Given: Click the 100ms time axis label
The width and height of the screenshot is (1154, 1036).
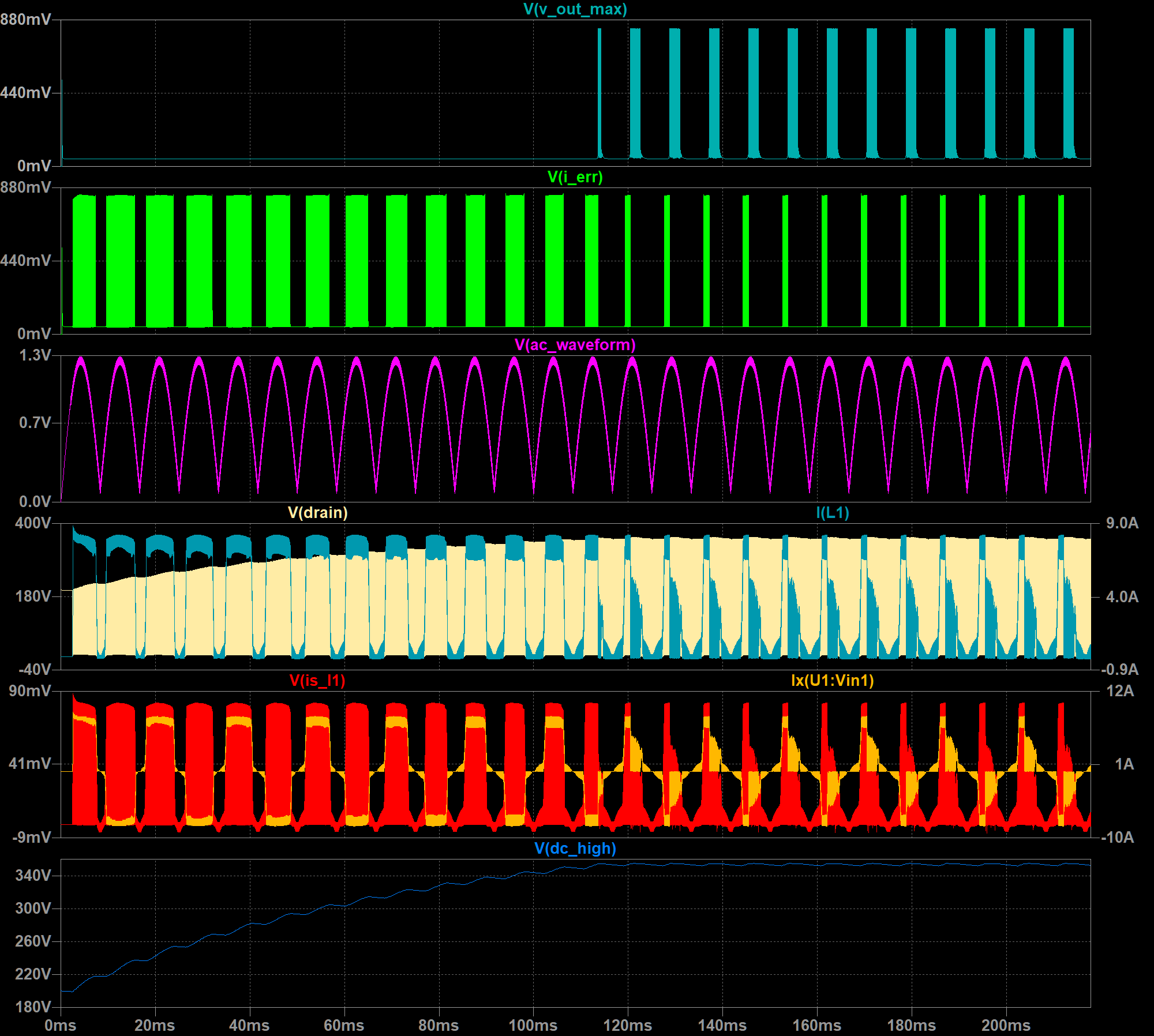Looking at the screenshot, I should click(533, 1026).
